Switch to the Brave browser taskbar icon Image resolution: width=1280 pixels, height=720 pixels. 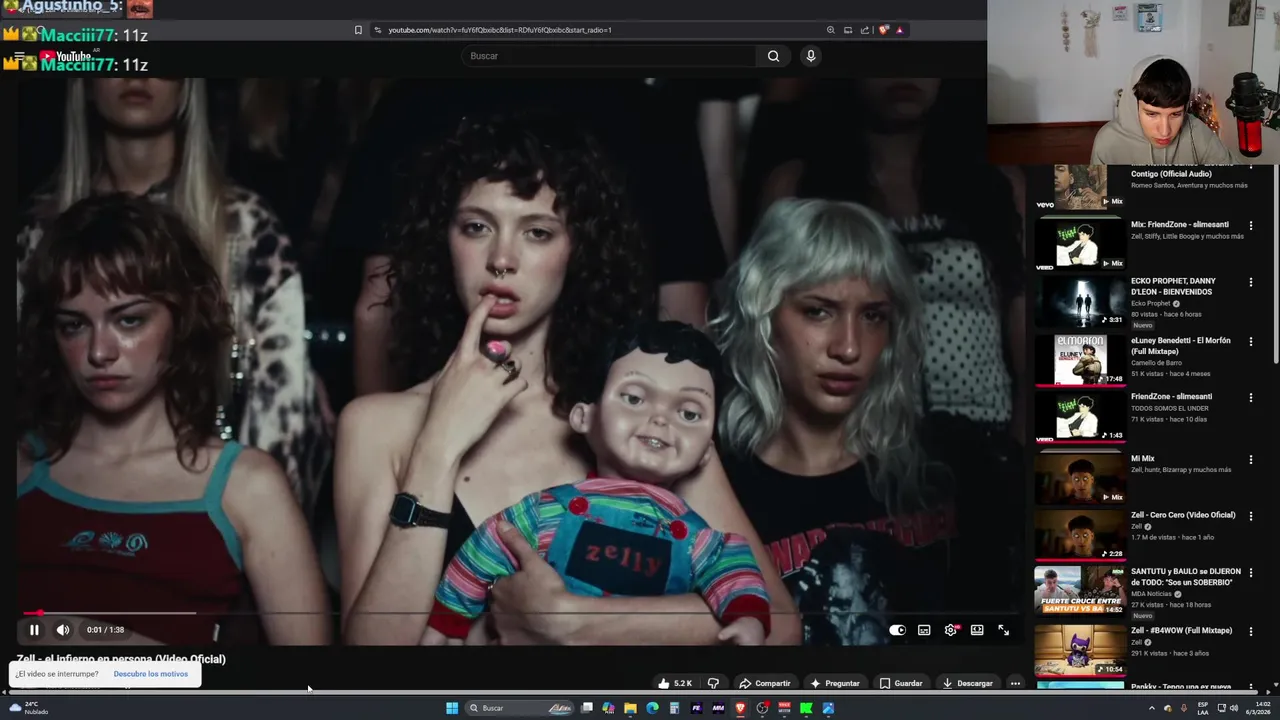click(740, 708)
